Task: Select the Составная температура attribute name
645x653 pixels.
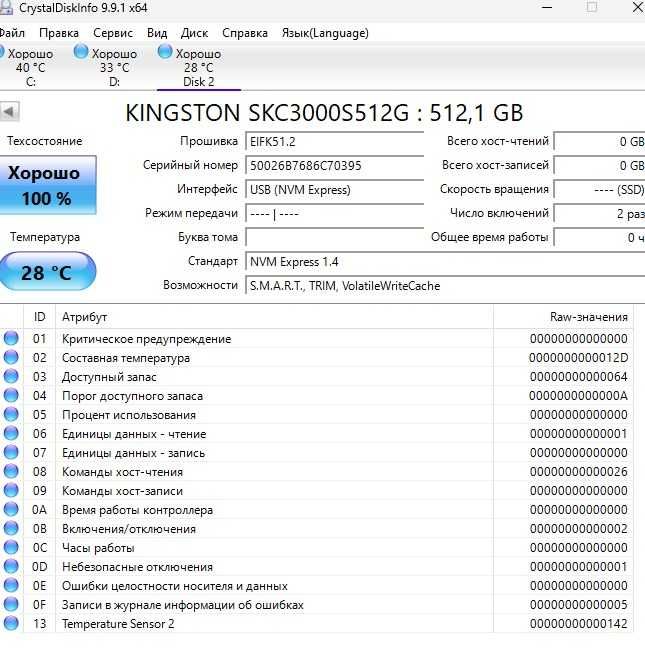Action: tap(126, 358)
